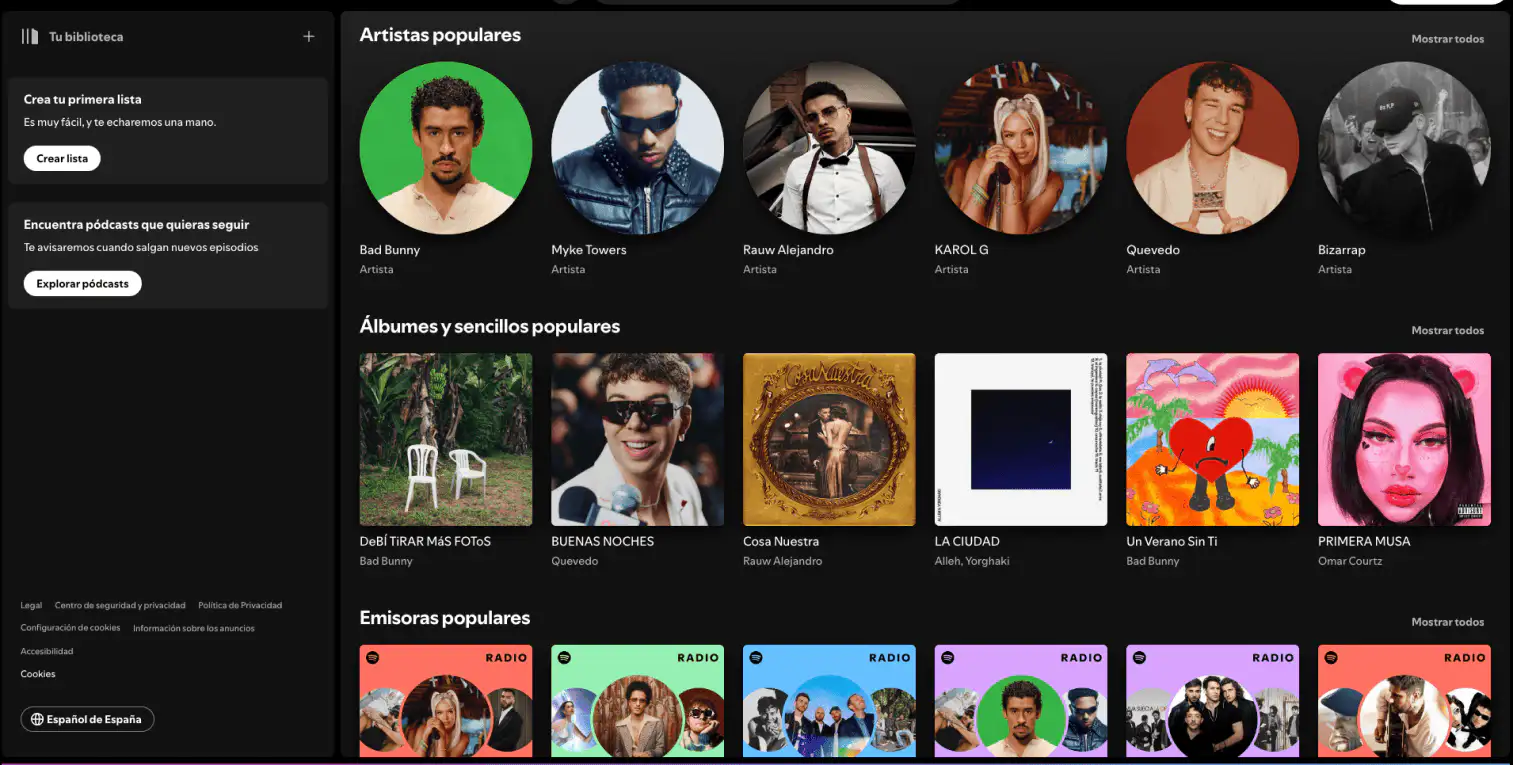Open PRIMERA MUSA album cover

pos(1404,439)
